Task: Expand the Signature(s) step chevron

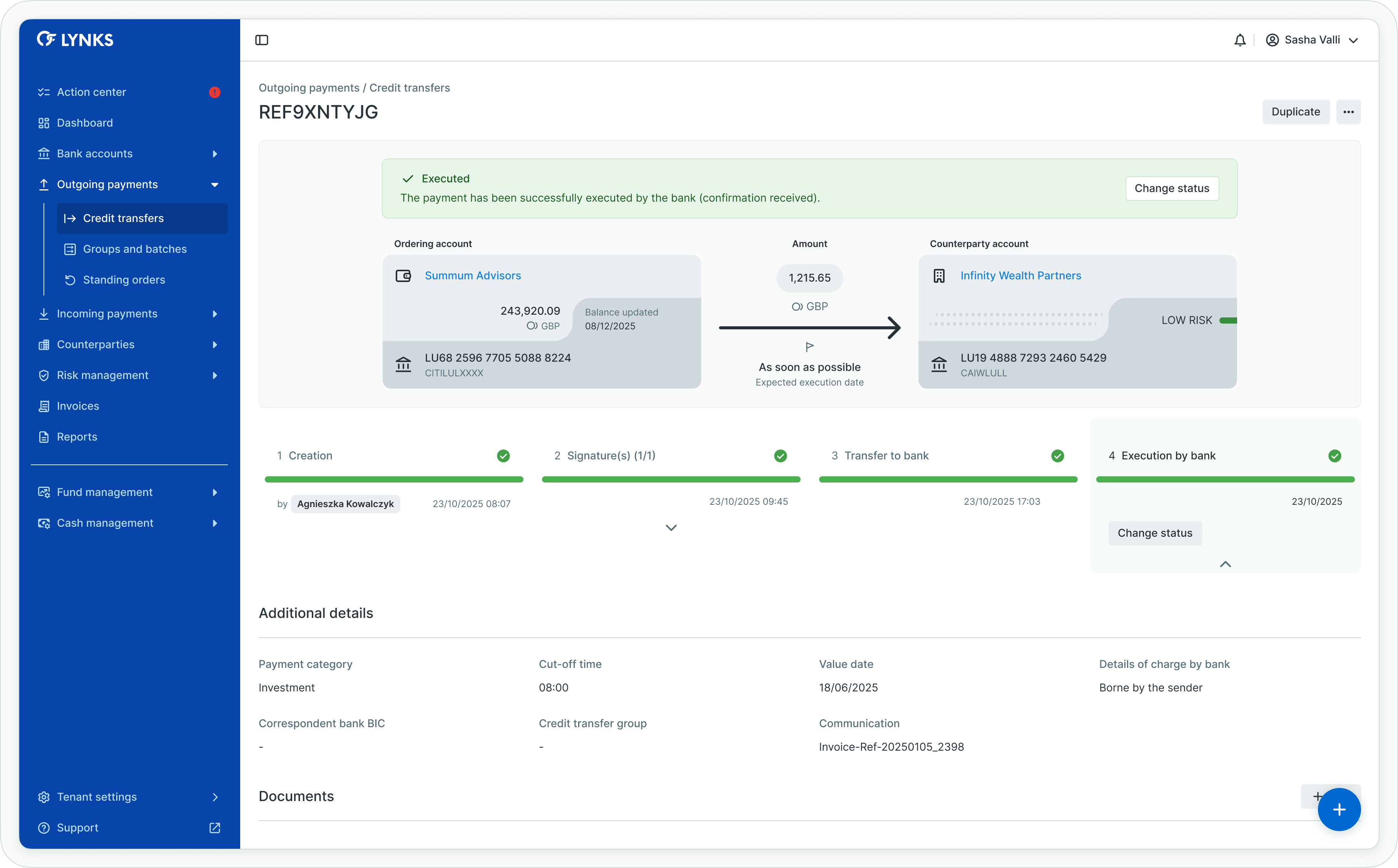Action: coord(671,527)
